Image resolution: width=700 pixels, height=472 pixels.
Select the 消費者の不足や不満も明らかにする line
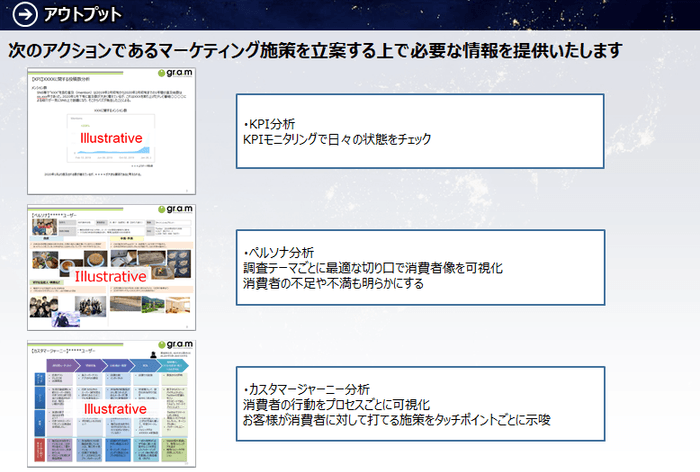click(333, 283)
